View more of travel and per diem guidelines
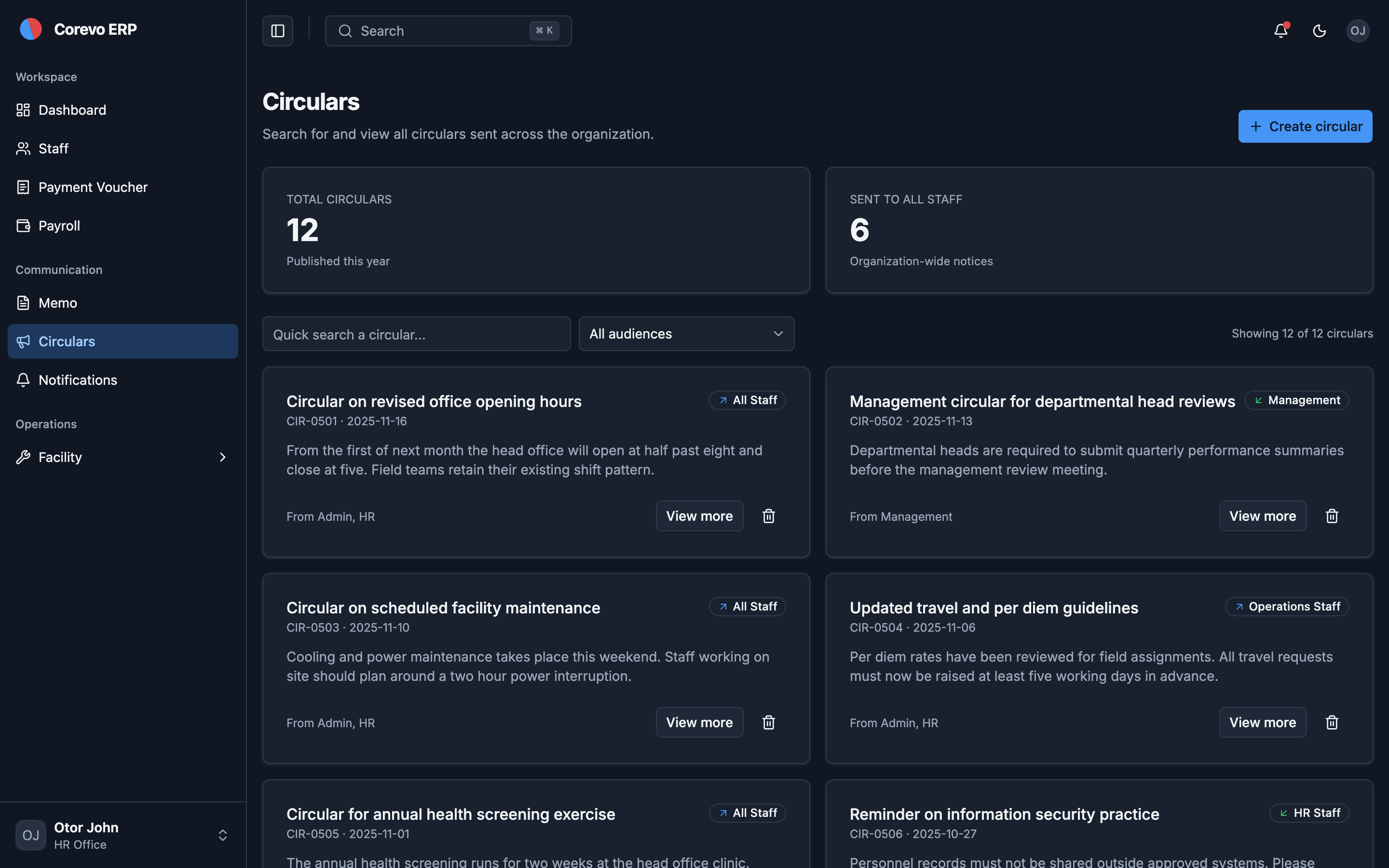Image resolution: width=1389 pixels, height=868 pixels. pyautogui.click(x=1262, y=722)
